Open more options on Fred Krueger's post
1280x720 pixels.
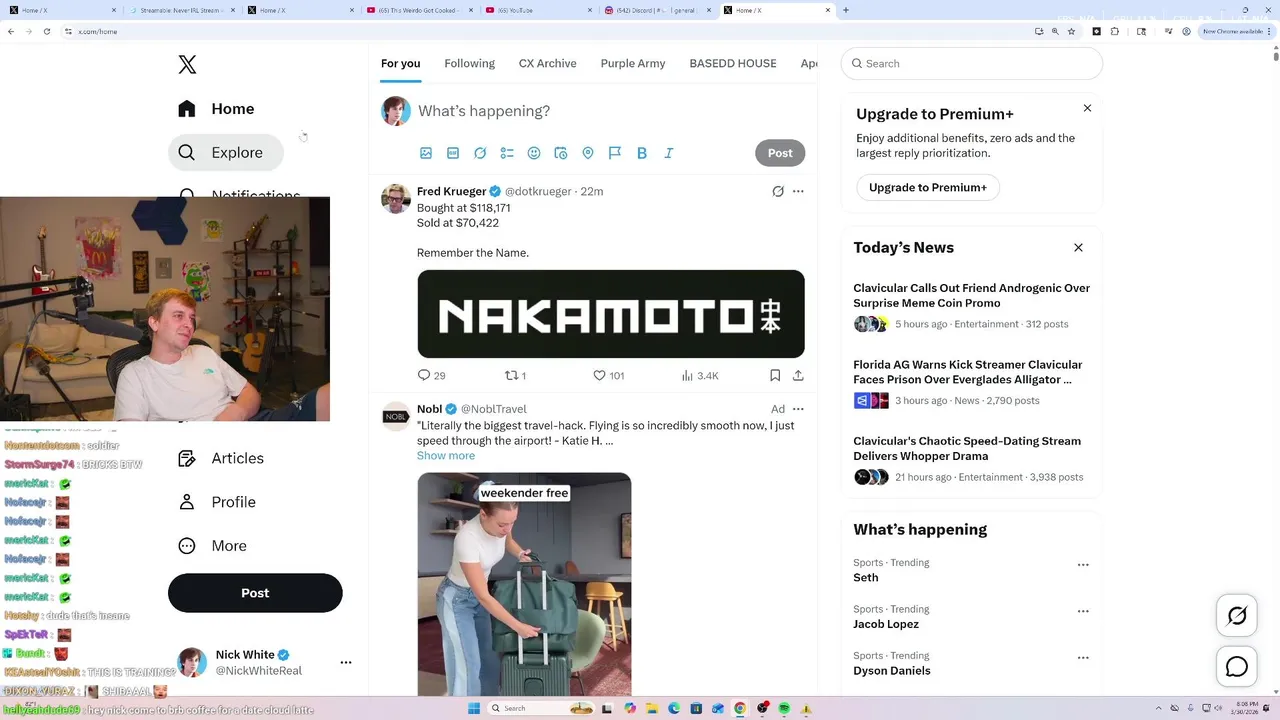(798, 191)
